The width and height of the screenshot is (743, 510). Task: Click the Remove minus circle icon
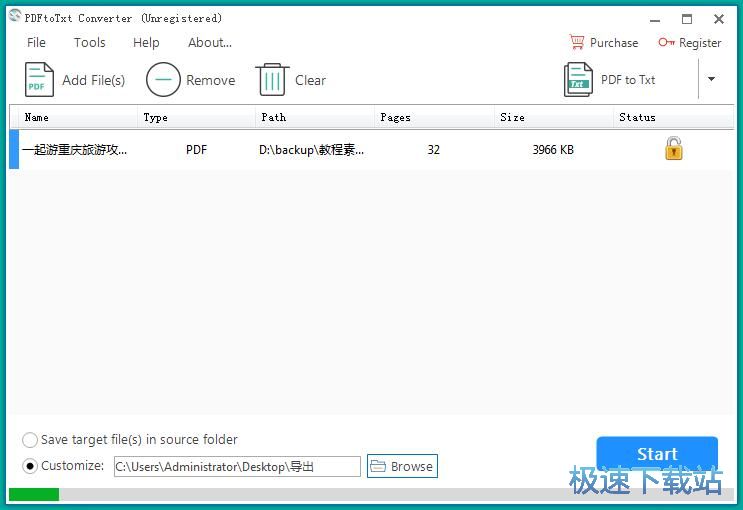[x=163, y=80]
